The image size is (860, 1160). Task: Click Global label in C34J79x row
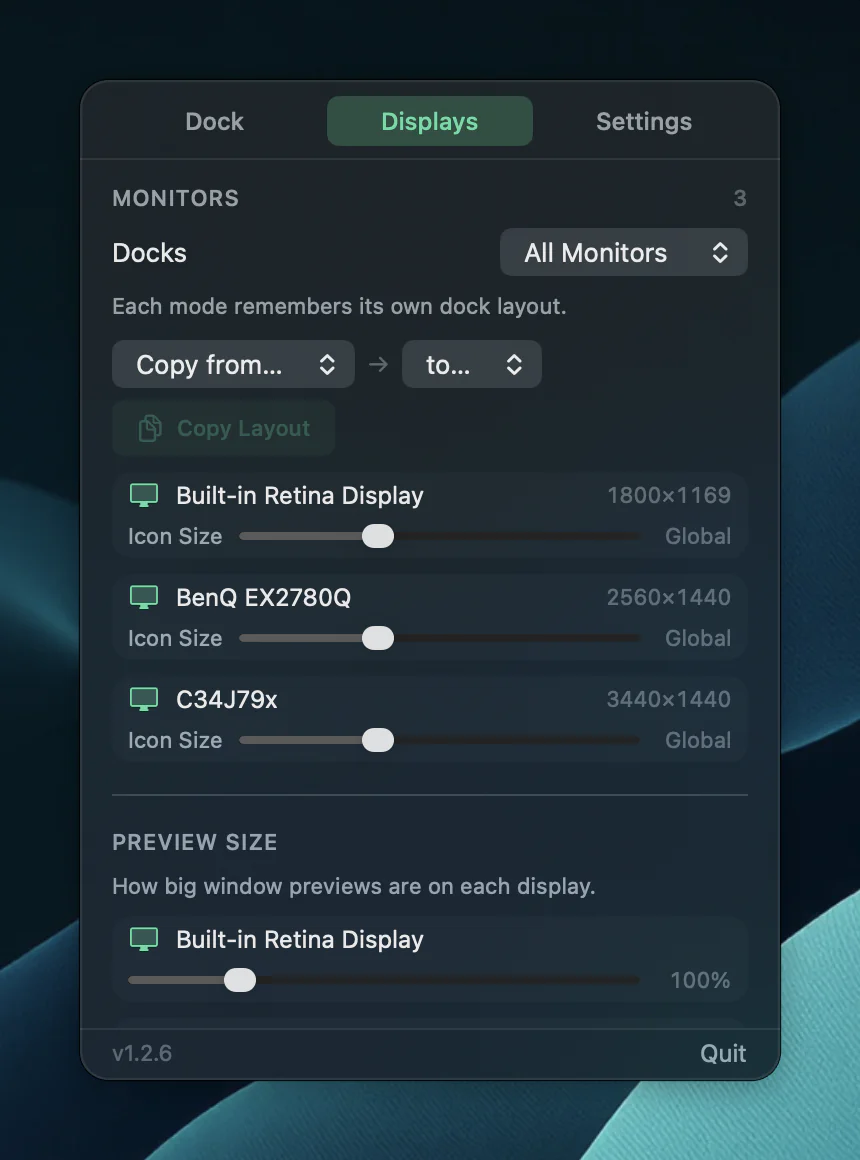click(x=698, y=741)
